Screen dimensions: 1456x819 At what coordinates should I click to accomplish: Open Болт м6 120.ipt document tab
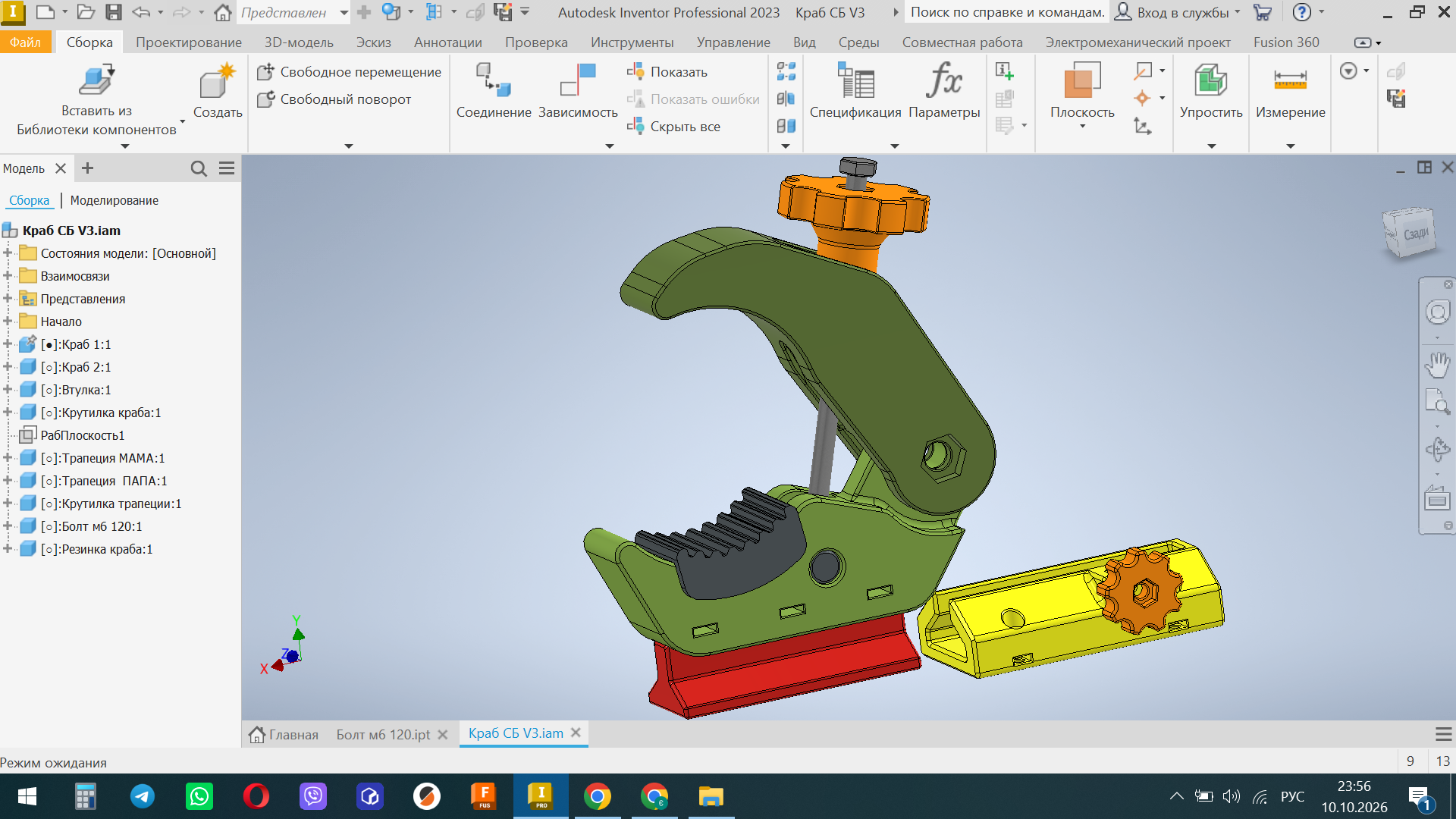(383, 735)
